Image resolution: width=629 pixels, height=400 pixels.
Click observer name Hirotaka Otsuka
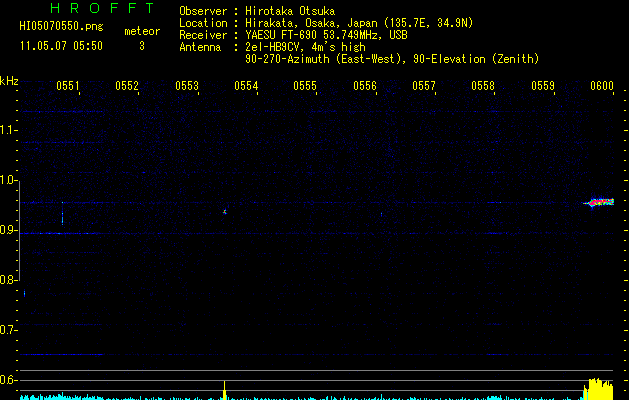click(x=290, y=11)
